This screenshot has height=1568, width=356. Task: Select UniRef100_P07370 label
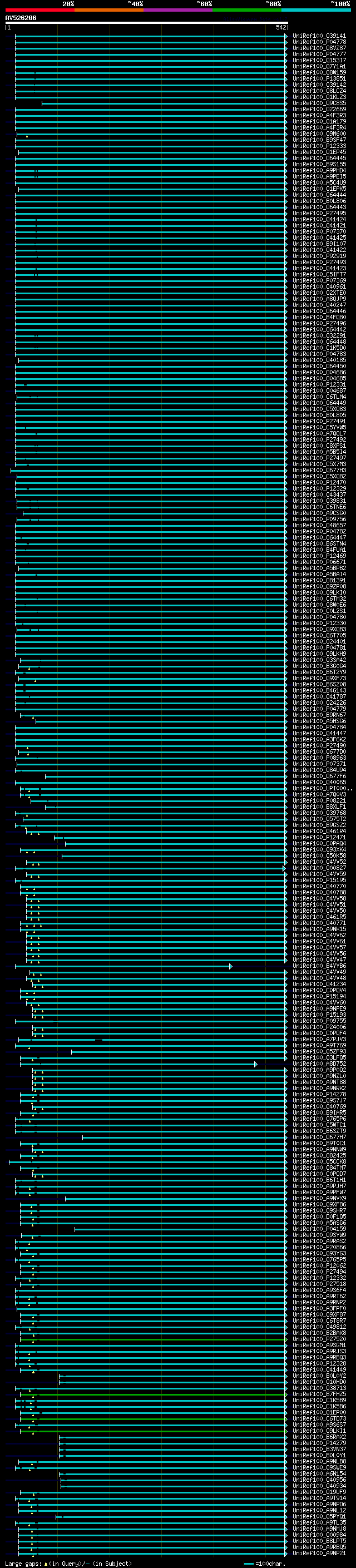pos(319,232)
